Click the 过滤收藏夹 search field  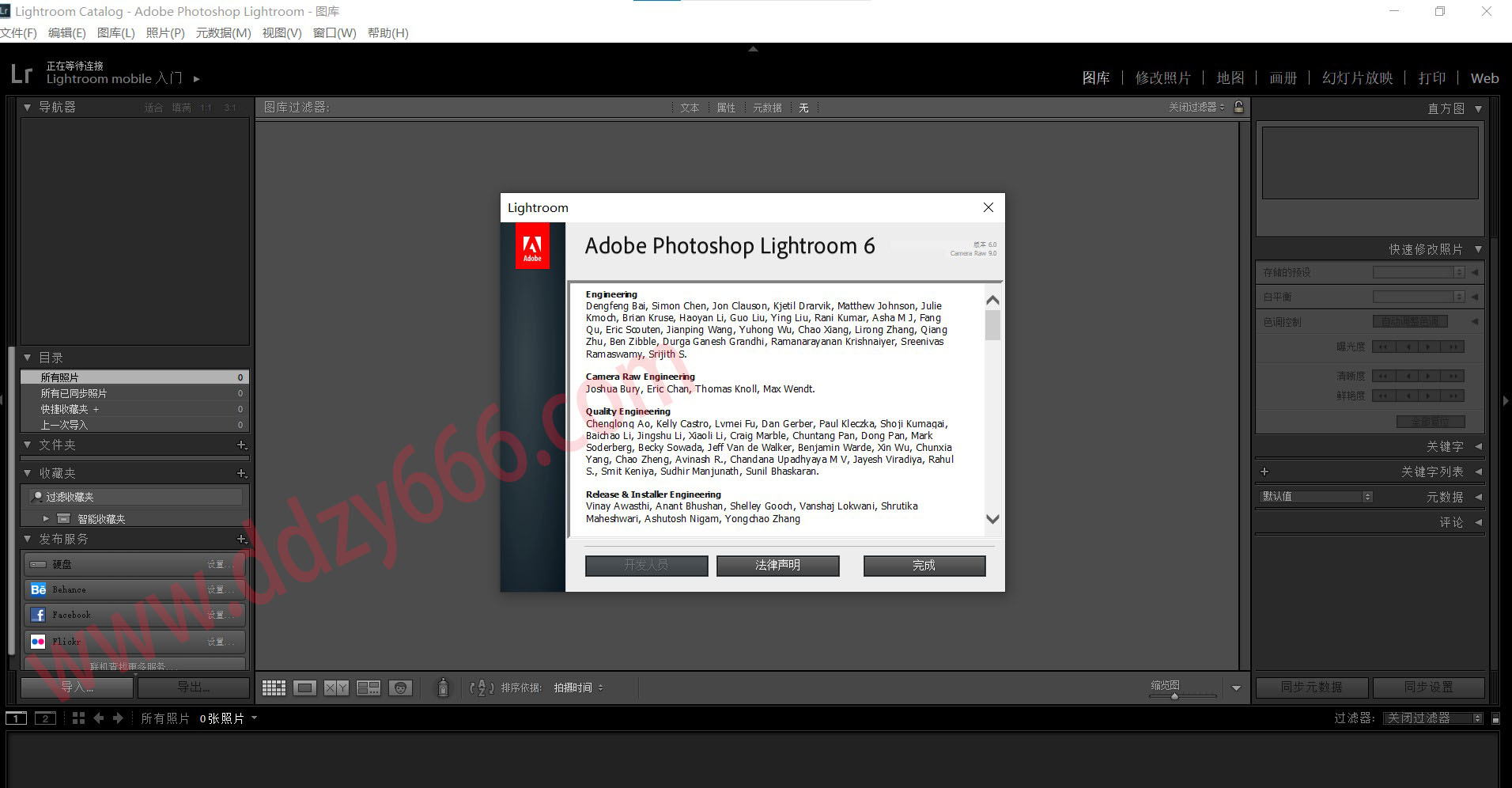point(136,497)
